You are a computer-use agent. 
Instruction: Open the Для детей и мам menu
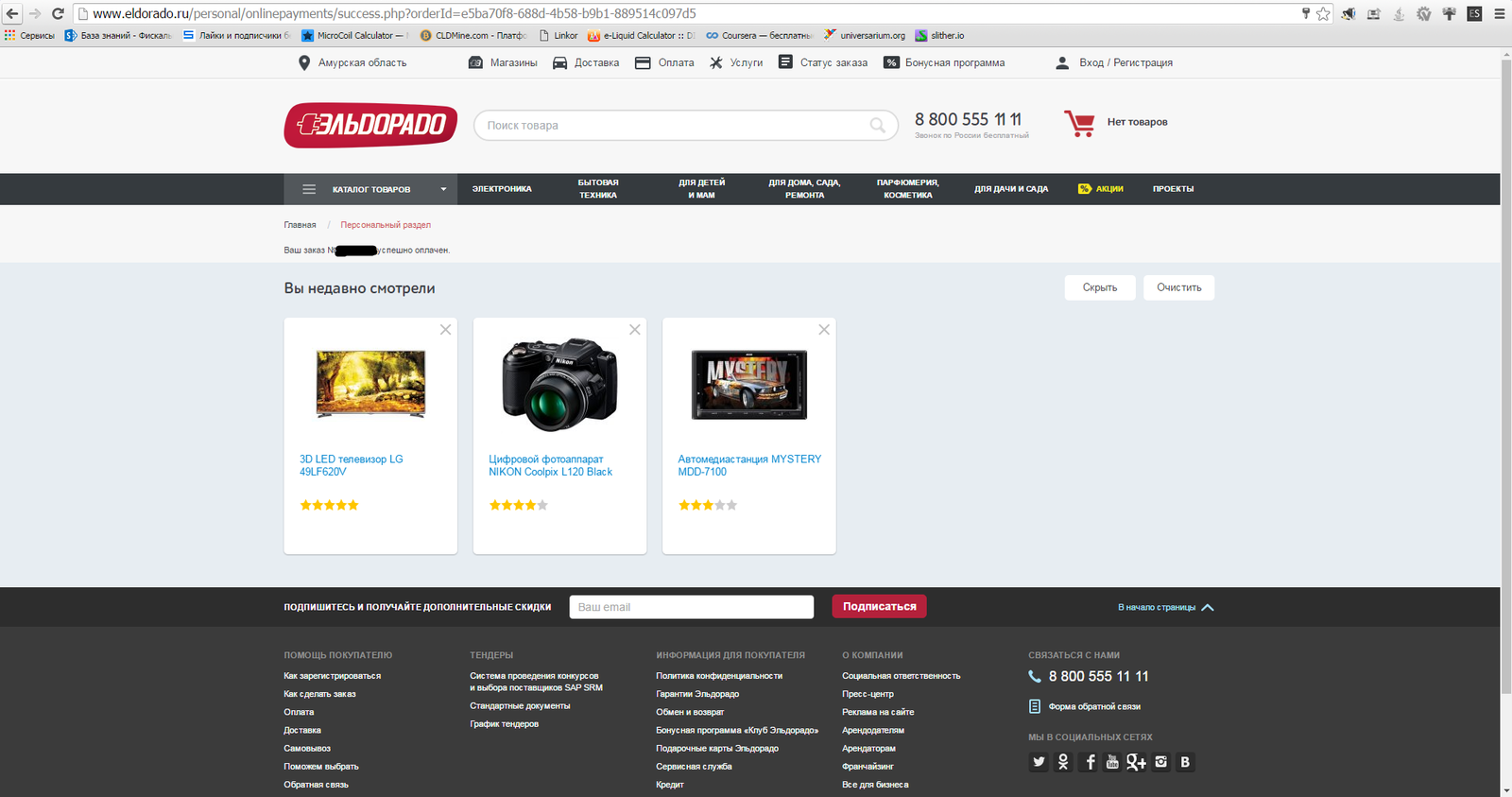click(x=701, y=189)
